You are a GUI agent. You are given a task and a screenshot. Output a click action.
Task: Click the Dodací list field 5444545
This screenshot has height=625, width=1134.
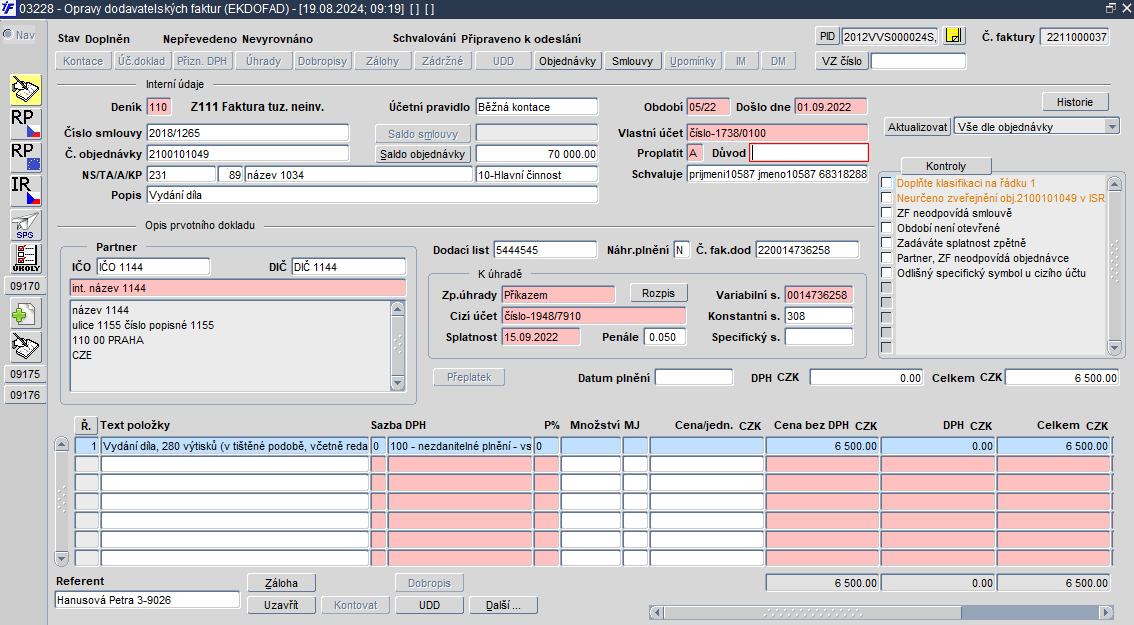pos(545,250)
